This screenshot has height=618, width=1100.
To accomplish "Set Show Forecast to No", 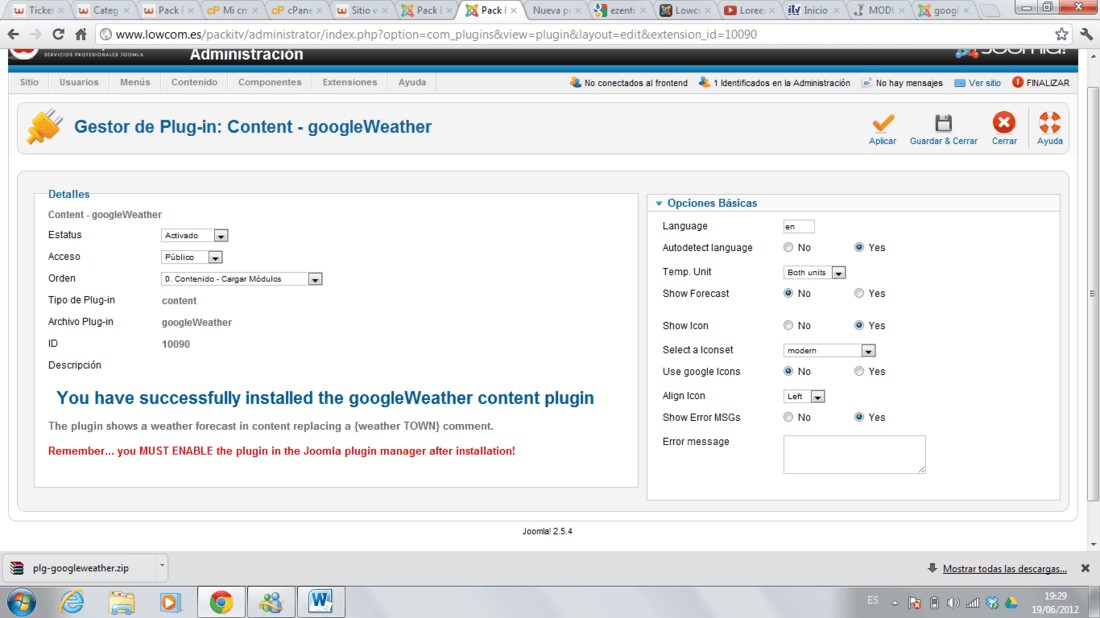I will [789, 293].
